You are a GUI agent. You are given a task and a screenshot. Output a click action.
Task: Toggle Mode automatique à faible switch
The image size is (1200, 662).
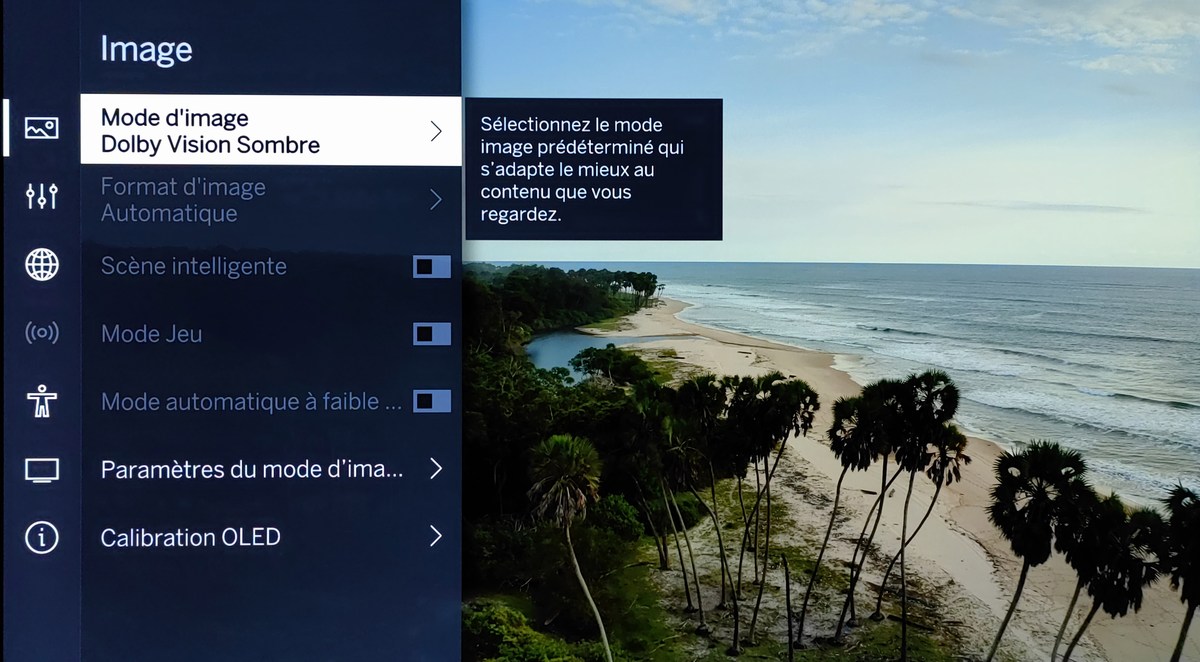tap(432, 401)
